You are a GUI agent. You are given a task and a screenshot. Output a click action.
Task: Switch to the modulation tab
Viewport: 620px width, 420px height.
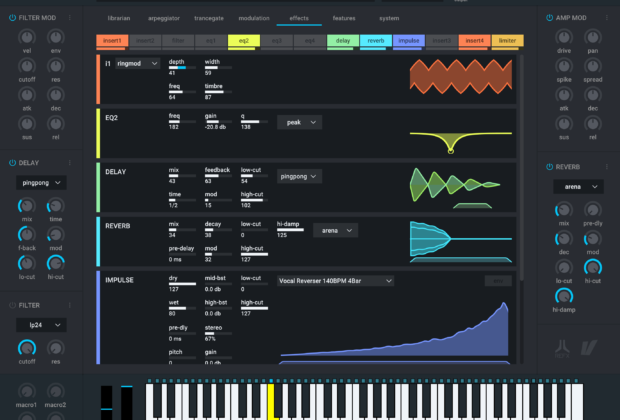tap(254, 18)
